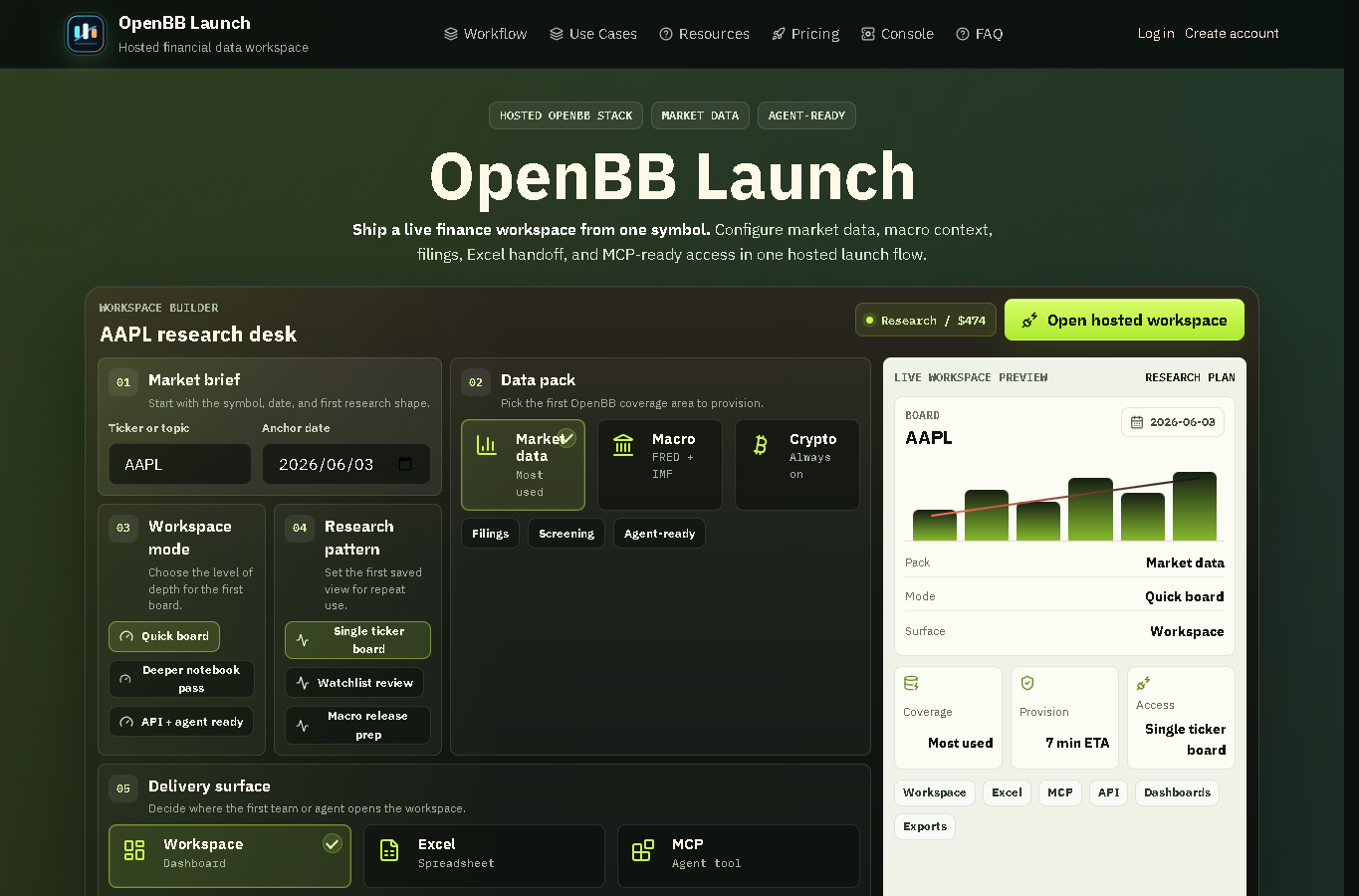Toggle the Screening chip

coord(566,534)
